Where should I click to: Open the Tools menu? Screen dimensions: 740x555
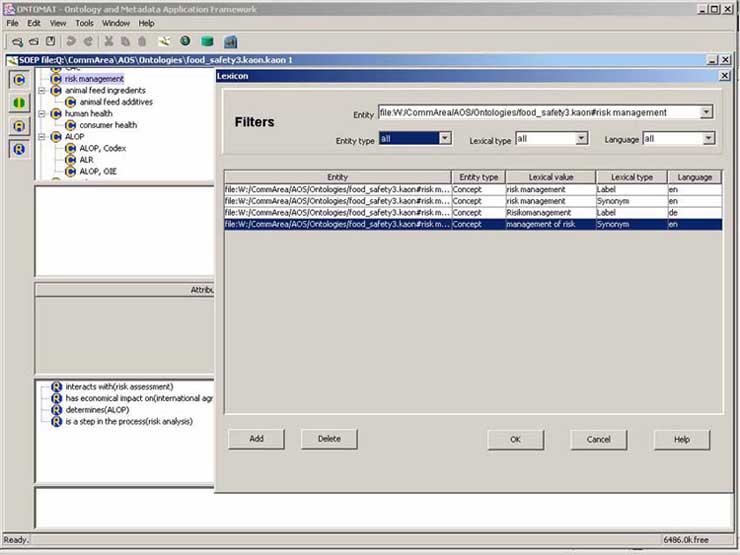(84, 23)
